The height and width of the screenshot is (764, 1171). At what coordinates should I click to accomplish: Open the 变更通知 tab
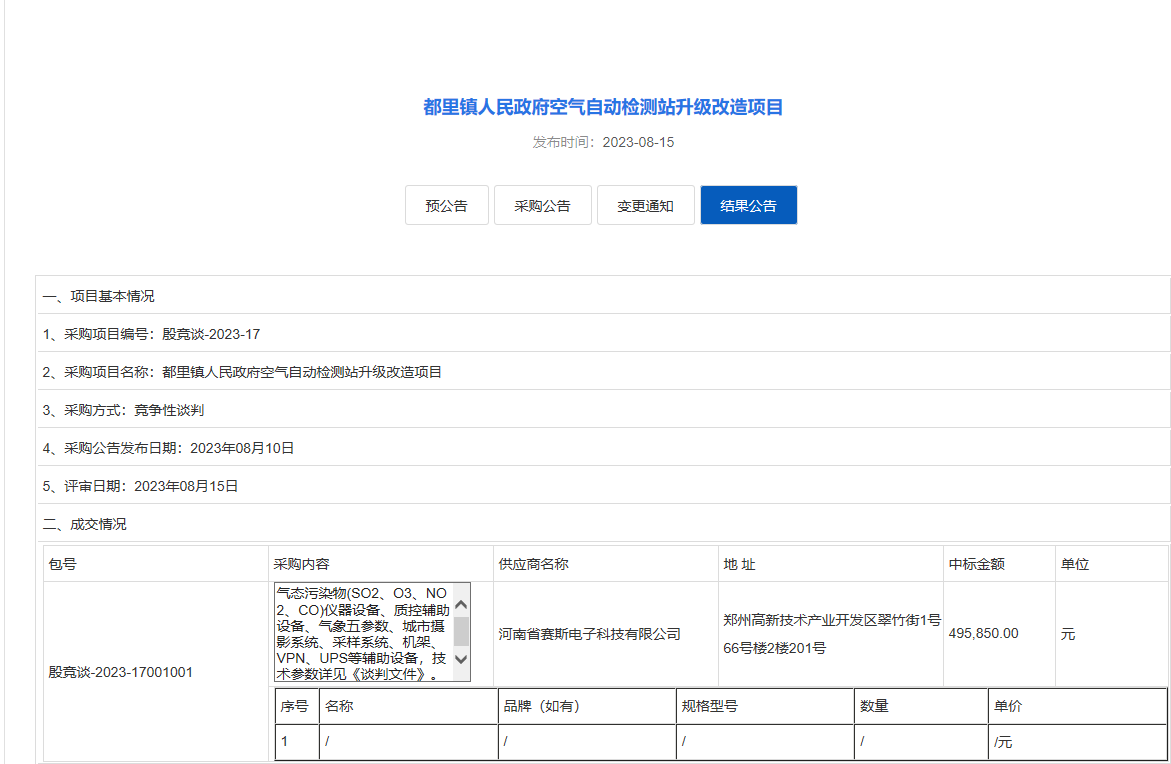pyautogui.click(x=645, y=205)
